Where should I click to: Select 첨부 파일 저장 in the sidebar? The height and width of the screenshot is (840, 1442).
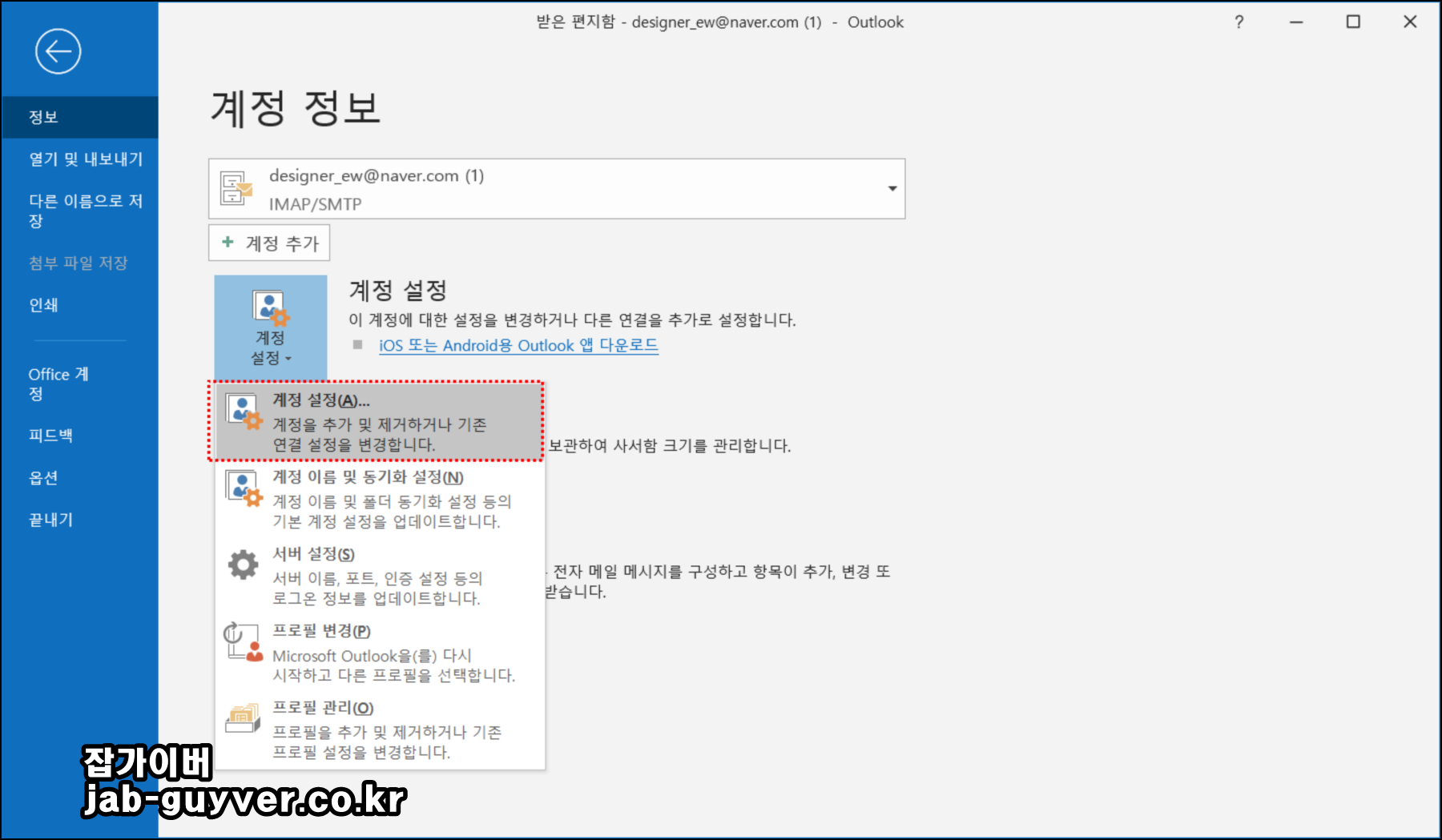coord(79,263)
